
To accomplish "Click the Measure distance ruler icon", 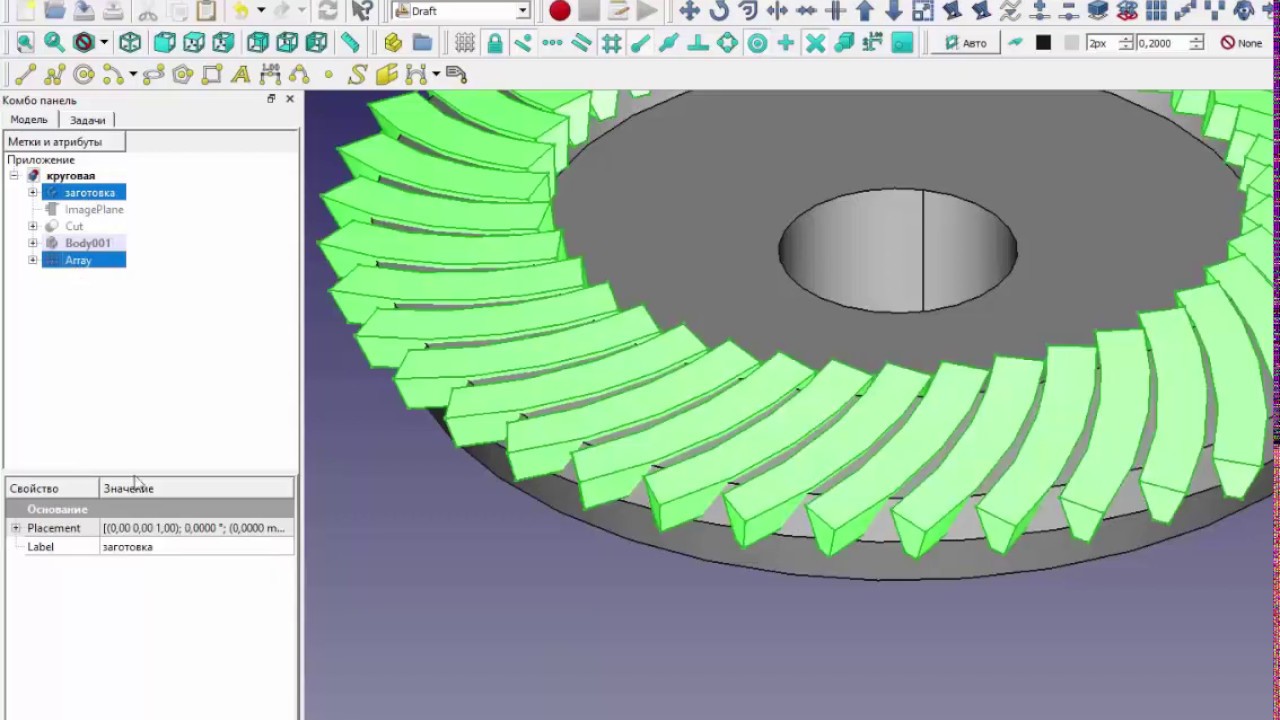I will [350, 43].
